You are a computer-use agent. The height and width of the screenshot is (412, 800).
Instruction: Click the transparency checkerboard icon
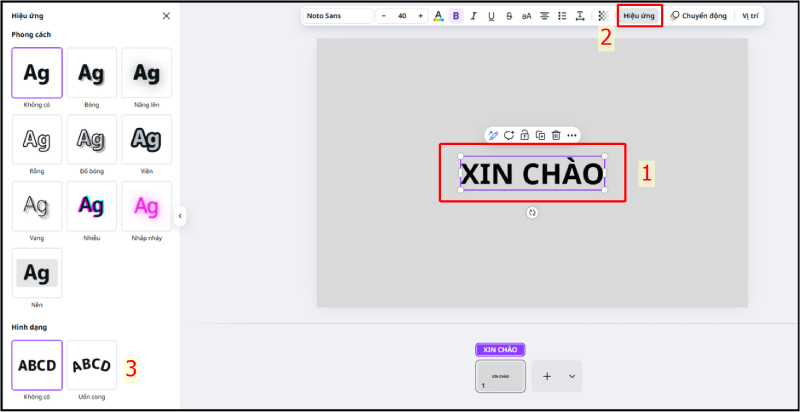[602, 16]
